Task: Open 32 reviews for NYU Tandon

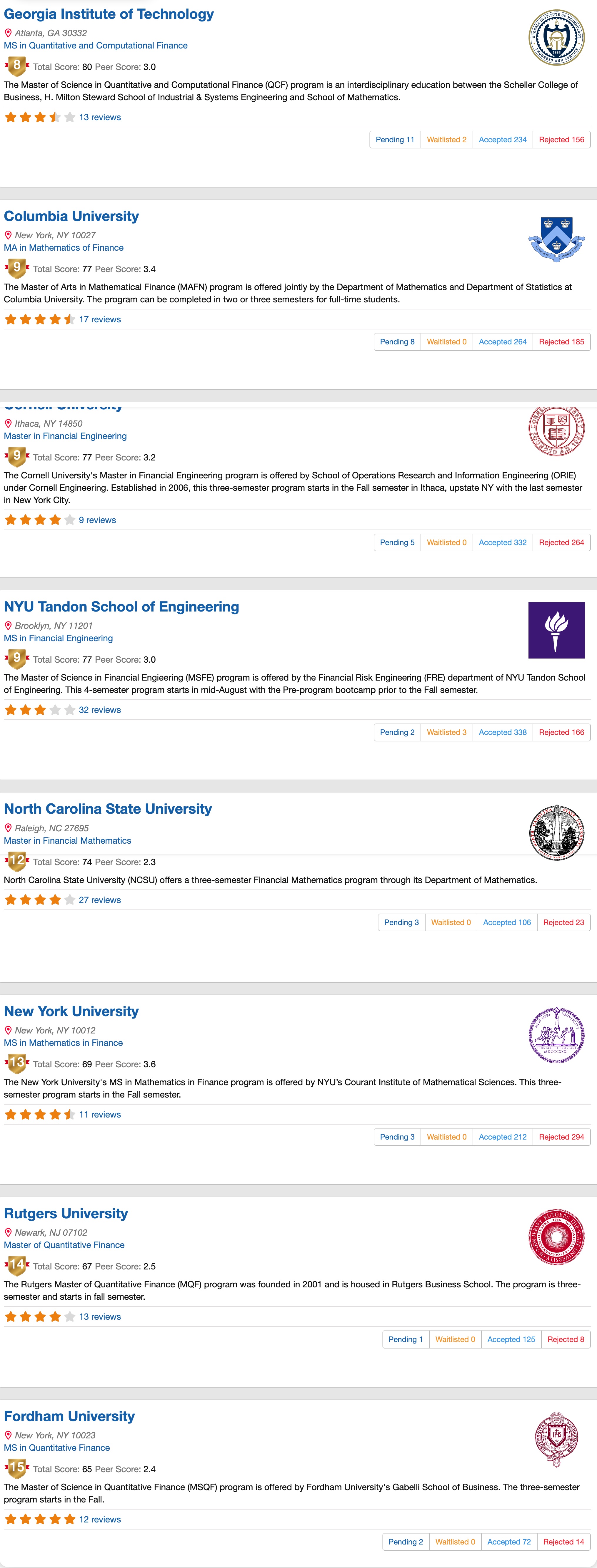Action: point(100,710)
